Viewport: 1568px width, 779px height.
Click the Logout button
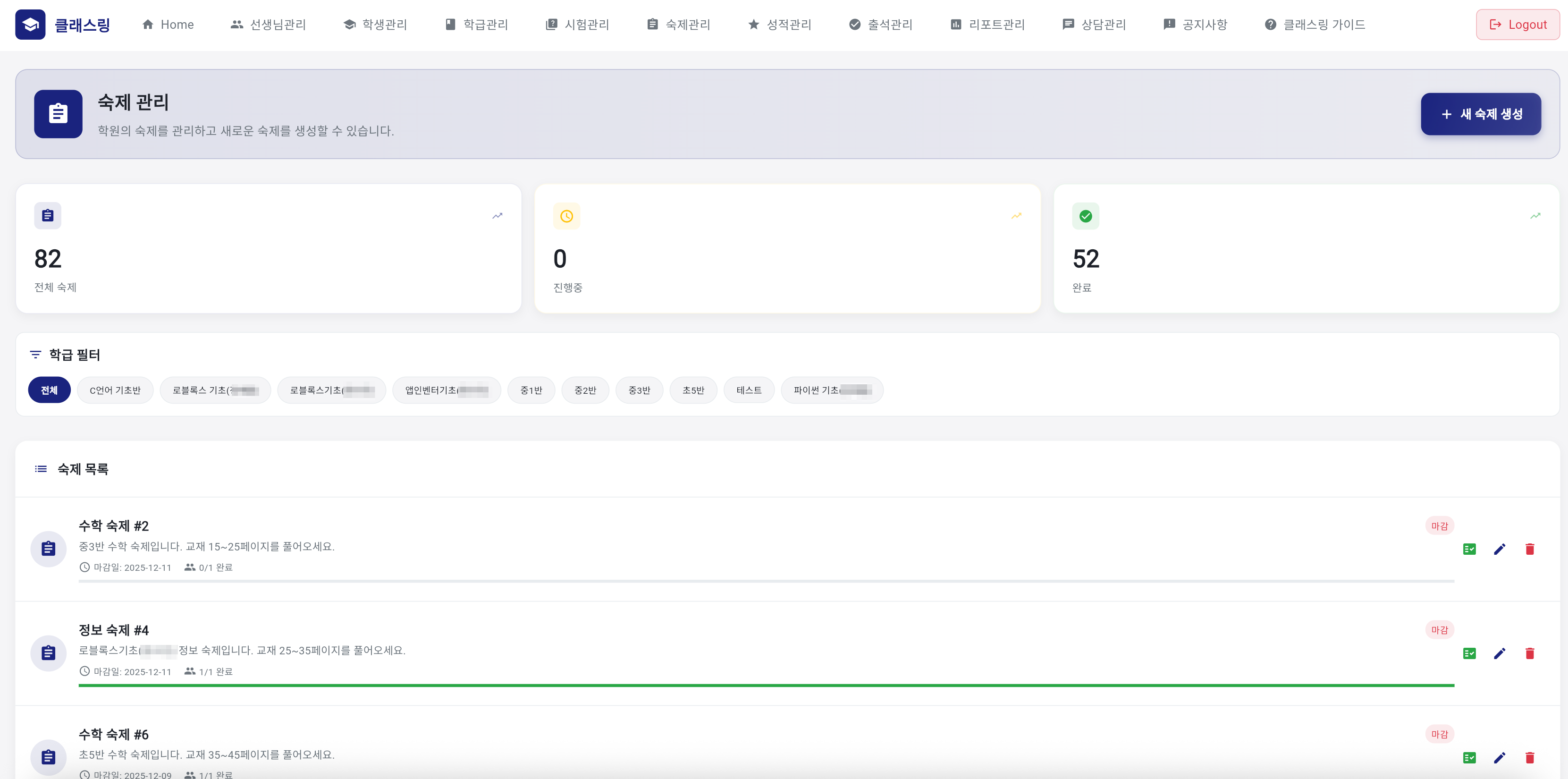coord(1517,25)
